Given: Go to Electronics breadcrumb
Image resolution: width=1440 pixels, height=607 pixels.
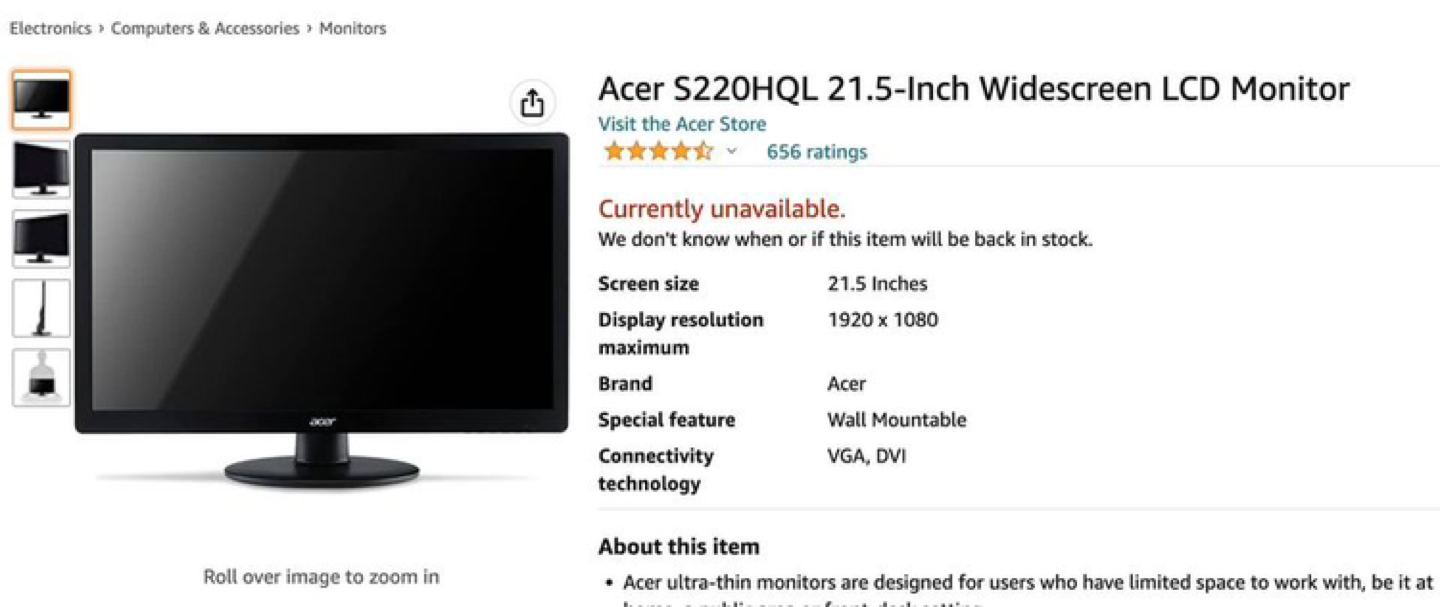Looking at the screenshot, I should pos(50,28).
